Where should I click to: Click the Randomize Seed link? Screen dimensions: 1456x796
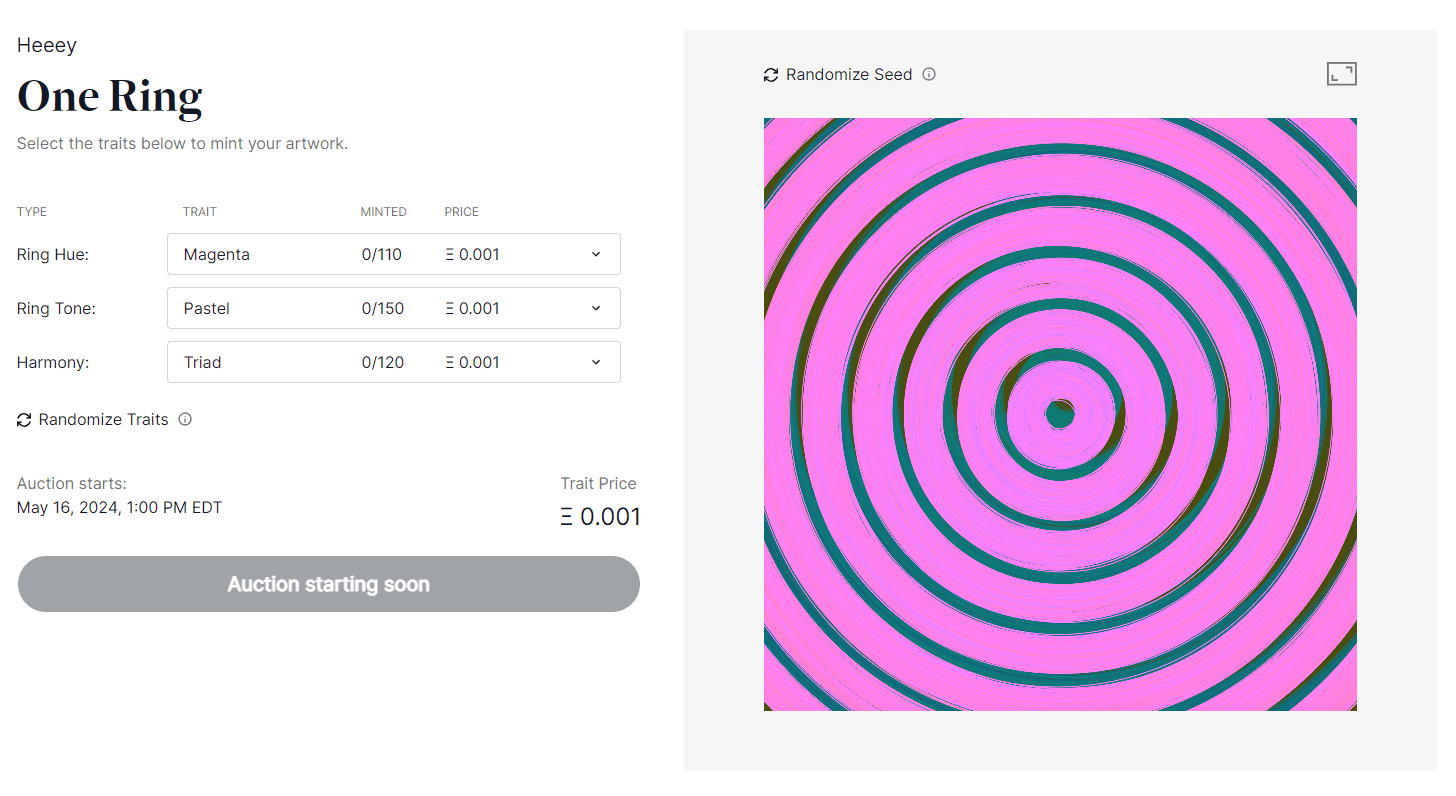pyautogui.click(x=849, y=74)
